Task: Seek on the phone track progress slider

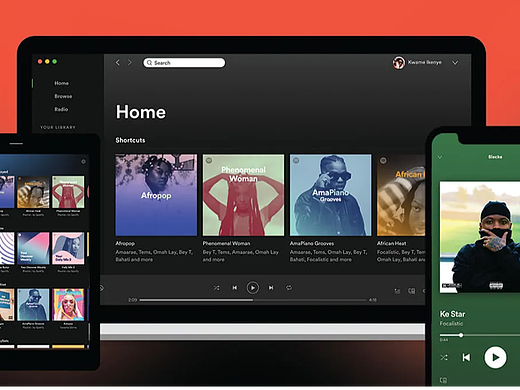Action: (480, 335)
